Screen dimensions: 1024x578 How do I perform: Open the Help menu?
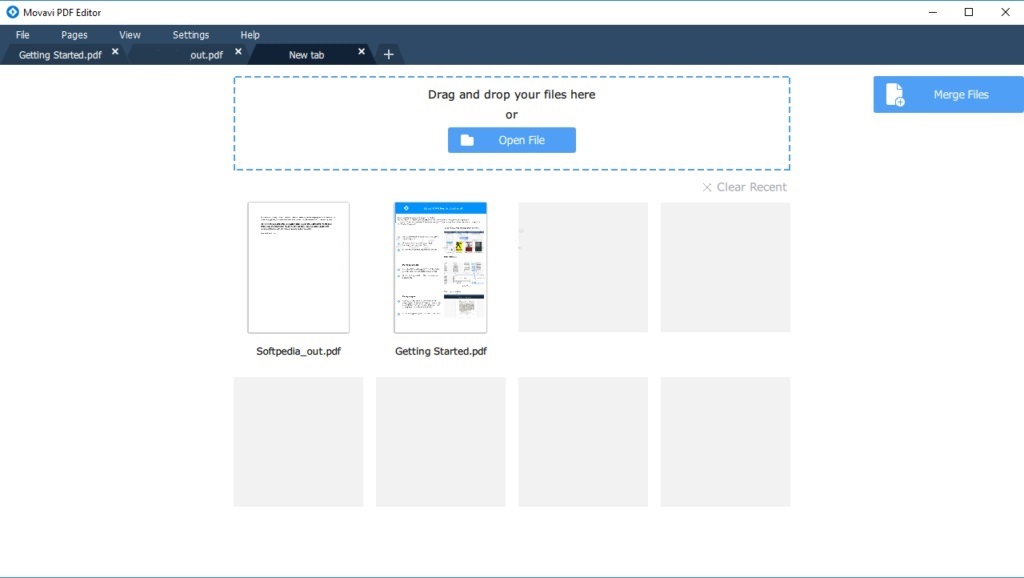249,35
